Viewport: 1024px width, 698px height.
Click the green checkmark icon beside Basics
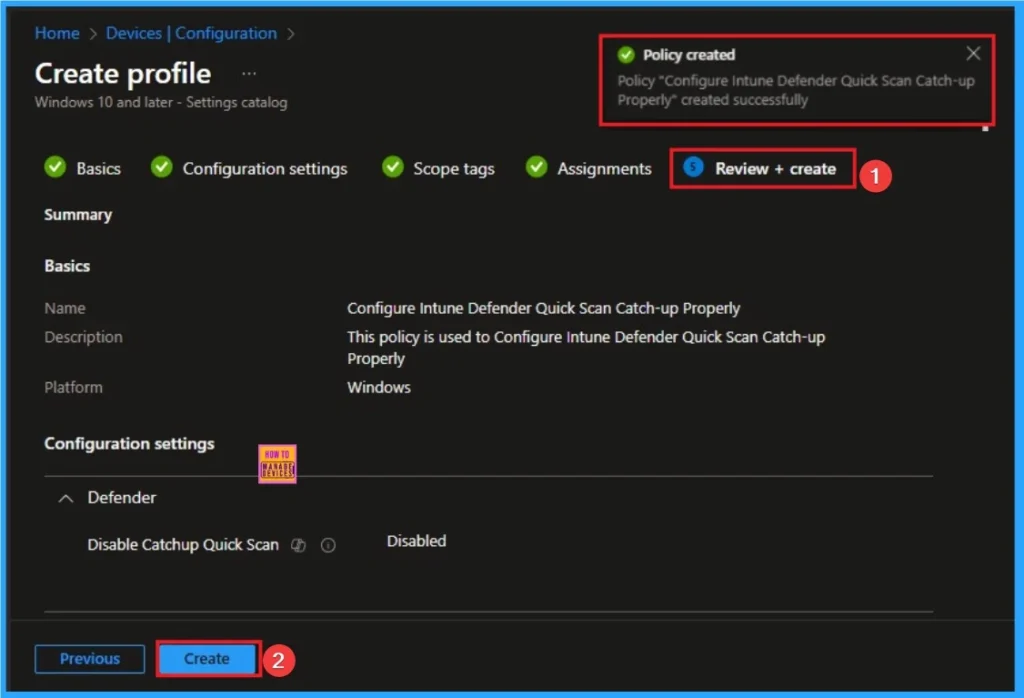coord(55,168)
